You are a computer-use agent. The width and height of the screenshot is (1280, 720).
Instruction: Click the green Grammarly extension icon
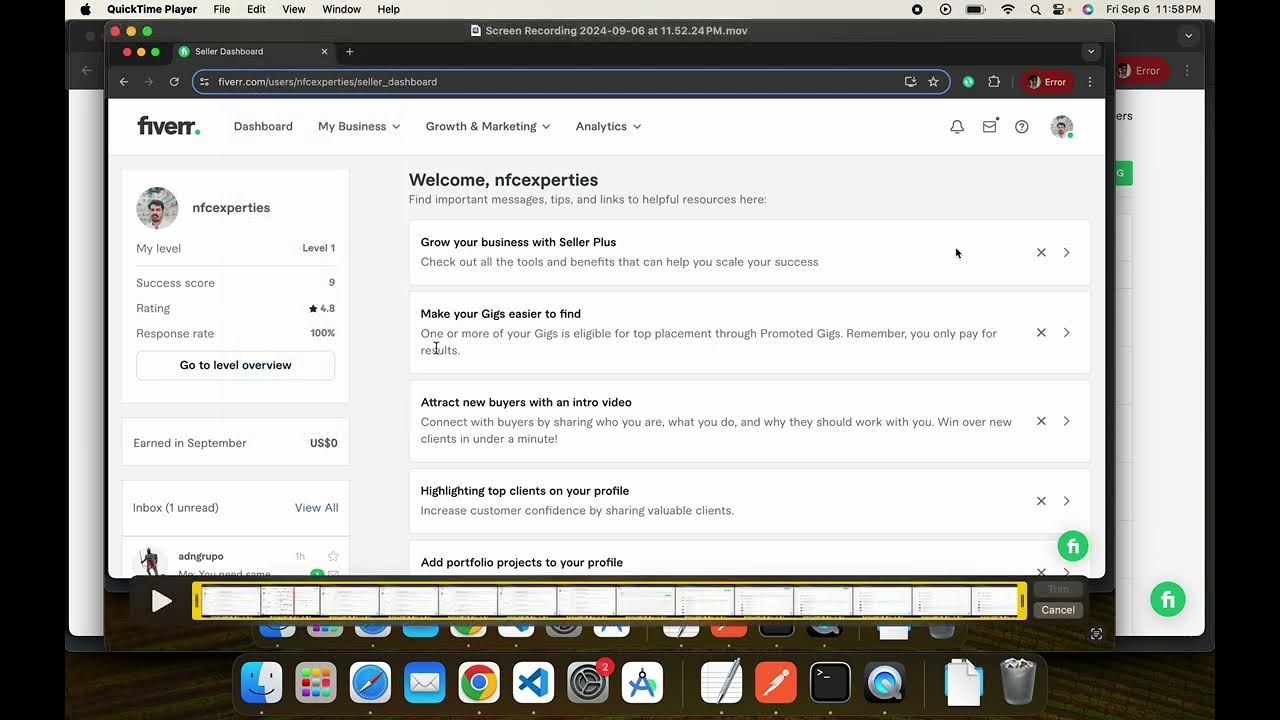(x=968, y=82)
